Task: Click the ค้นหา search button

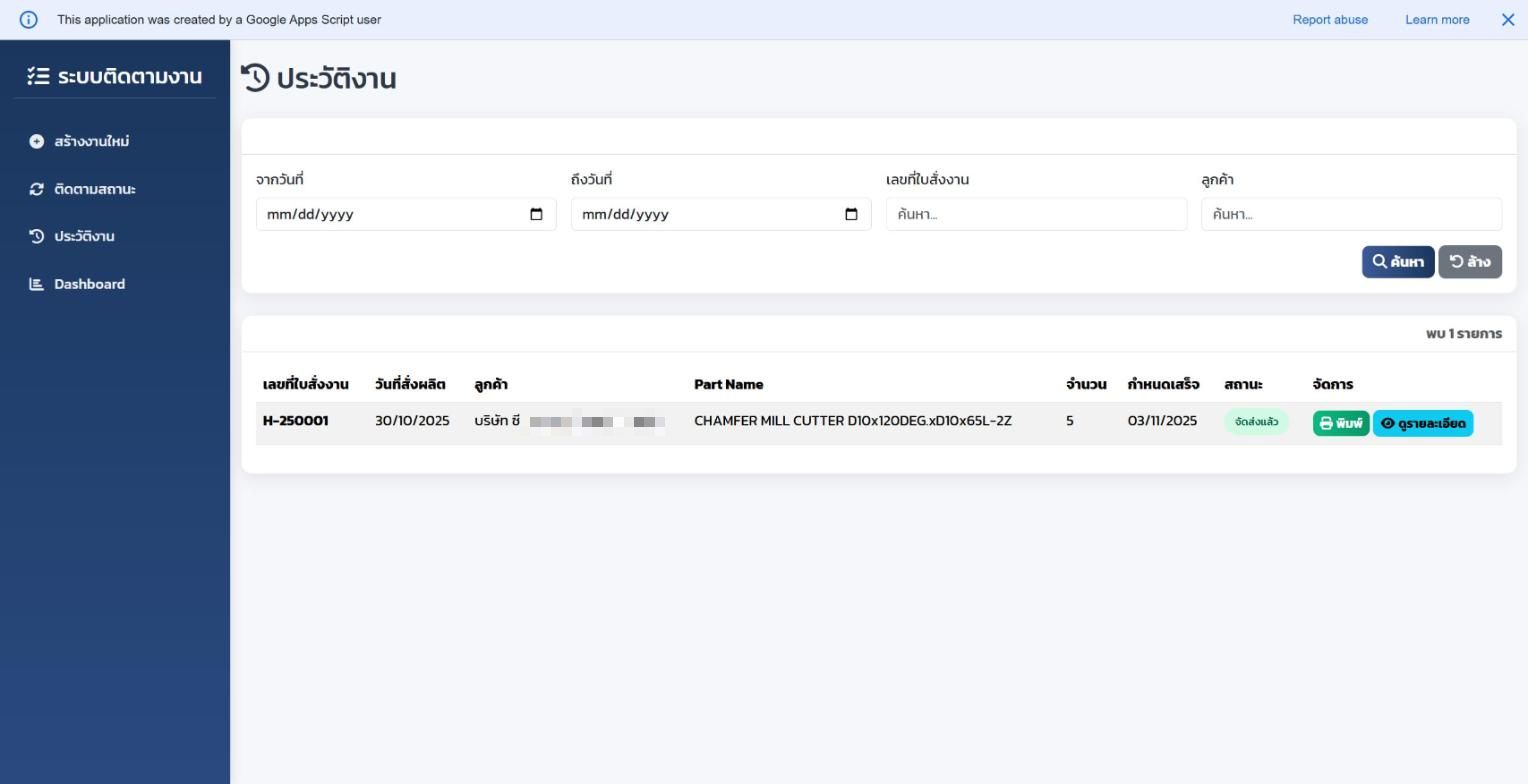Action: (1398, 262)
